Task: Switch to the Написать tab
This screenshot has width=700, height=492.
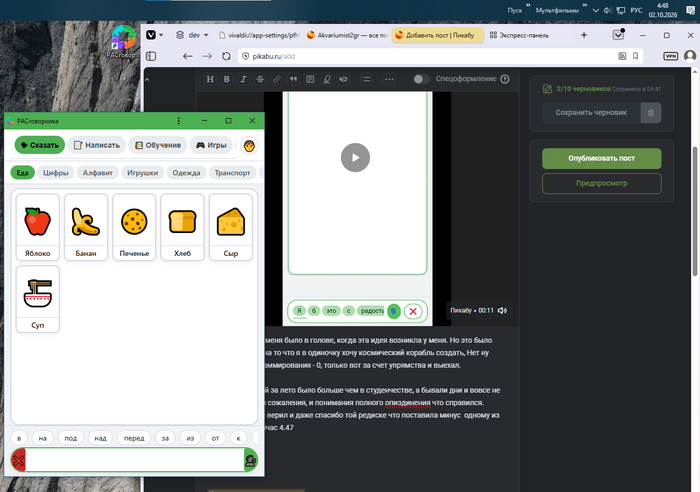Action: pyautogui.click(x=96, y=145)
